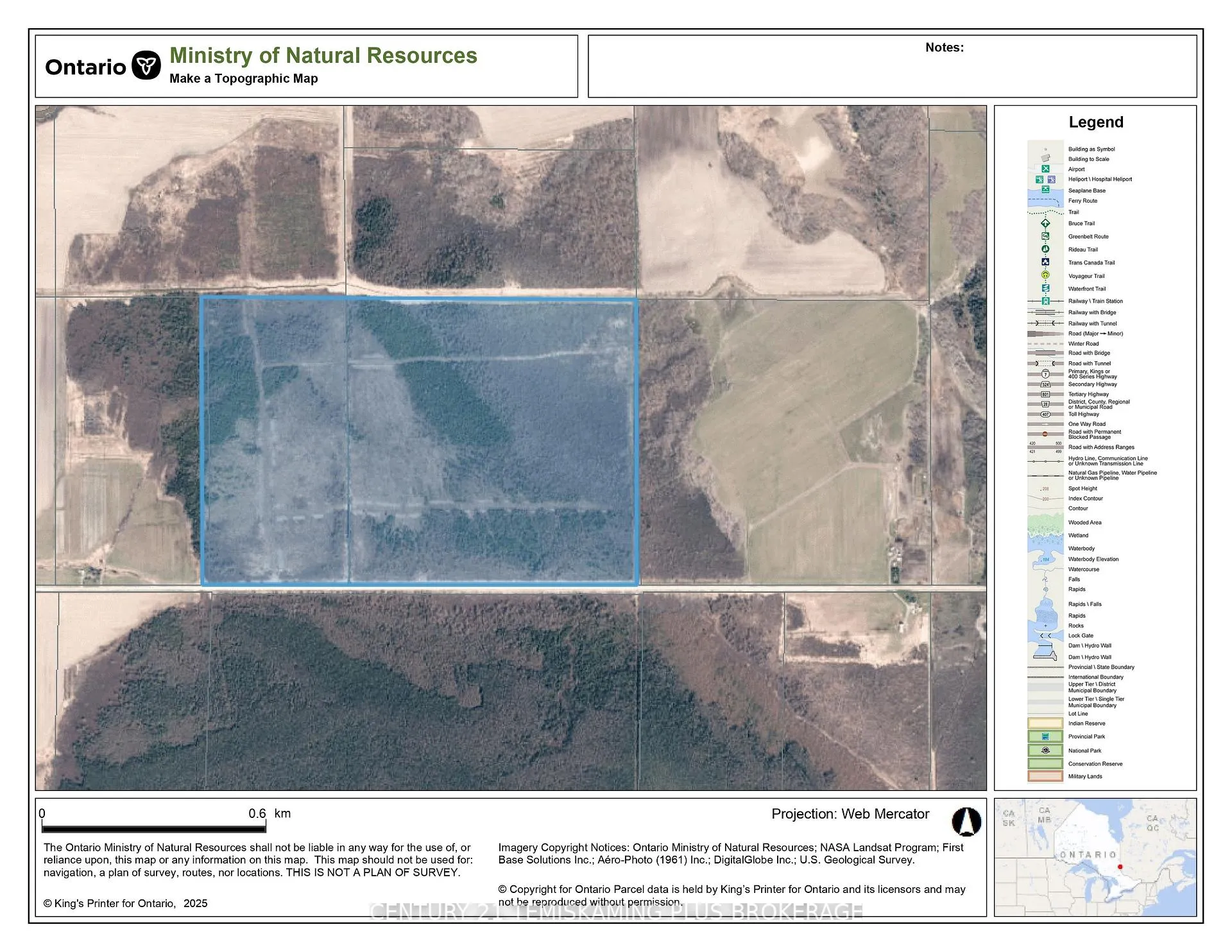Click the Ontario trillium logo
This screenshot has height=952, width=1232.
click(x=146, y=65)
